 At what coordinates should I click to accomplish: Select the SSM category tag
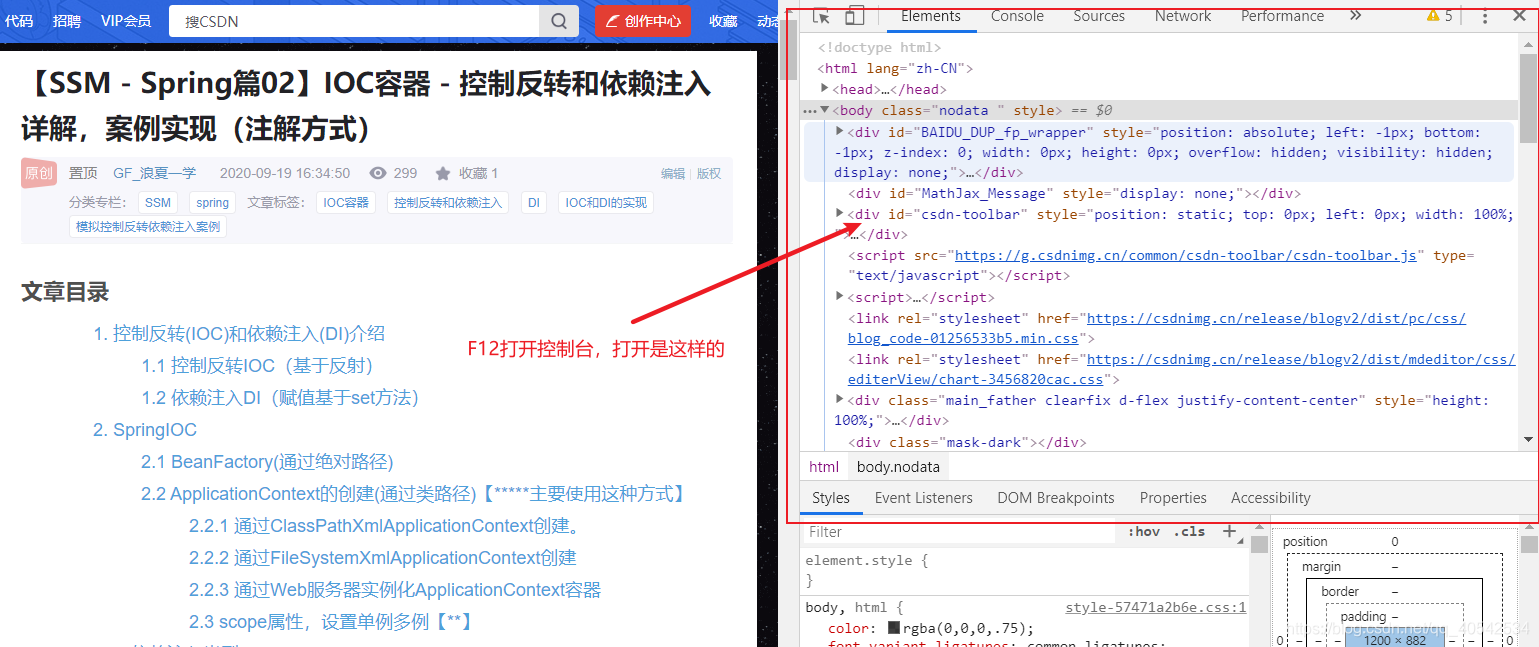point(158,202)
